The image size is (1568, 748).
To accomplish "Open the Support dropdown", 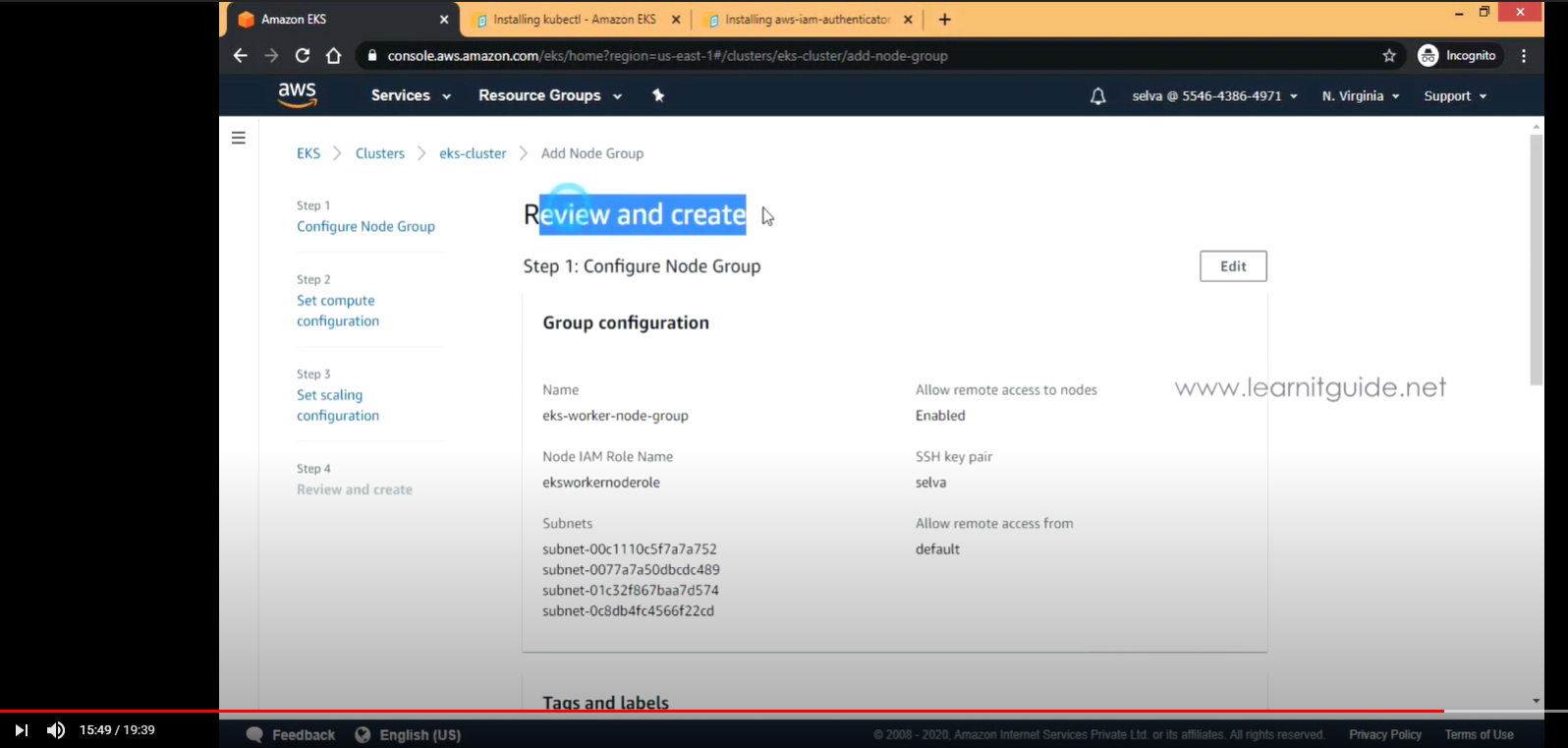I will click(x=1455, y=96).
